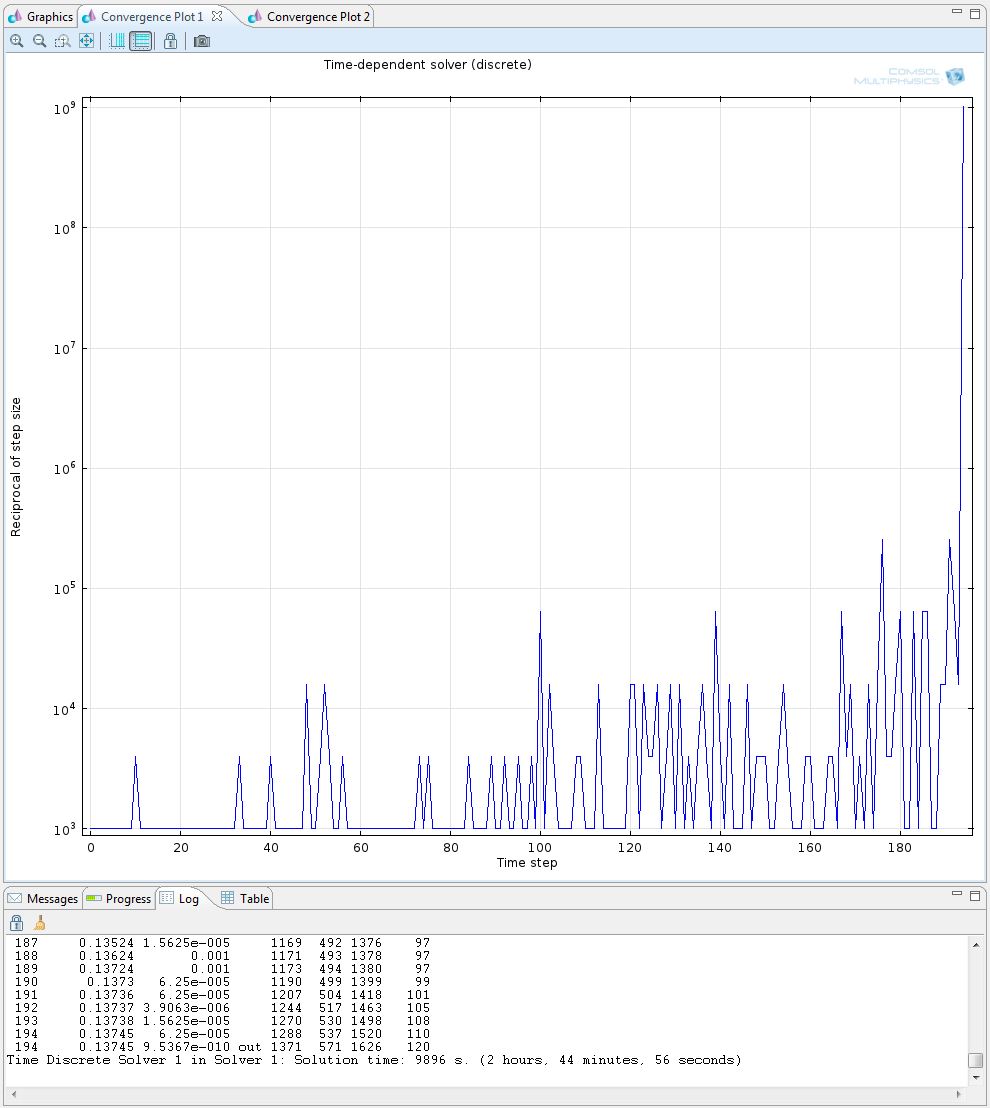Click the log row for step 187
This screenshot has height=1108, width=990.
(x=222, y=943)
